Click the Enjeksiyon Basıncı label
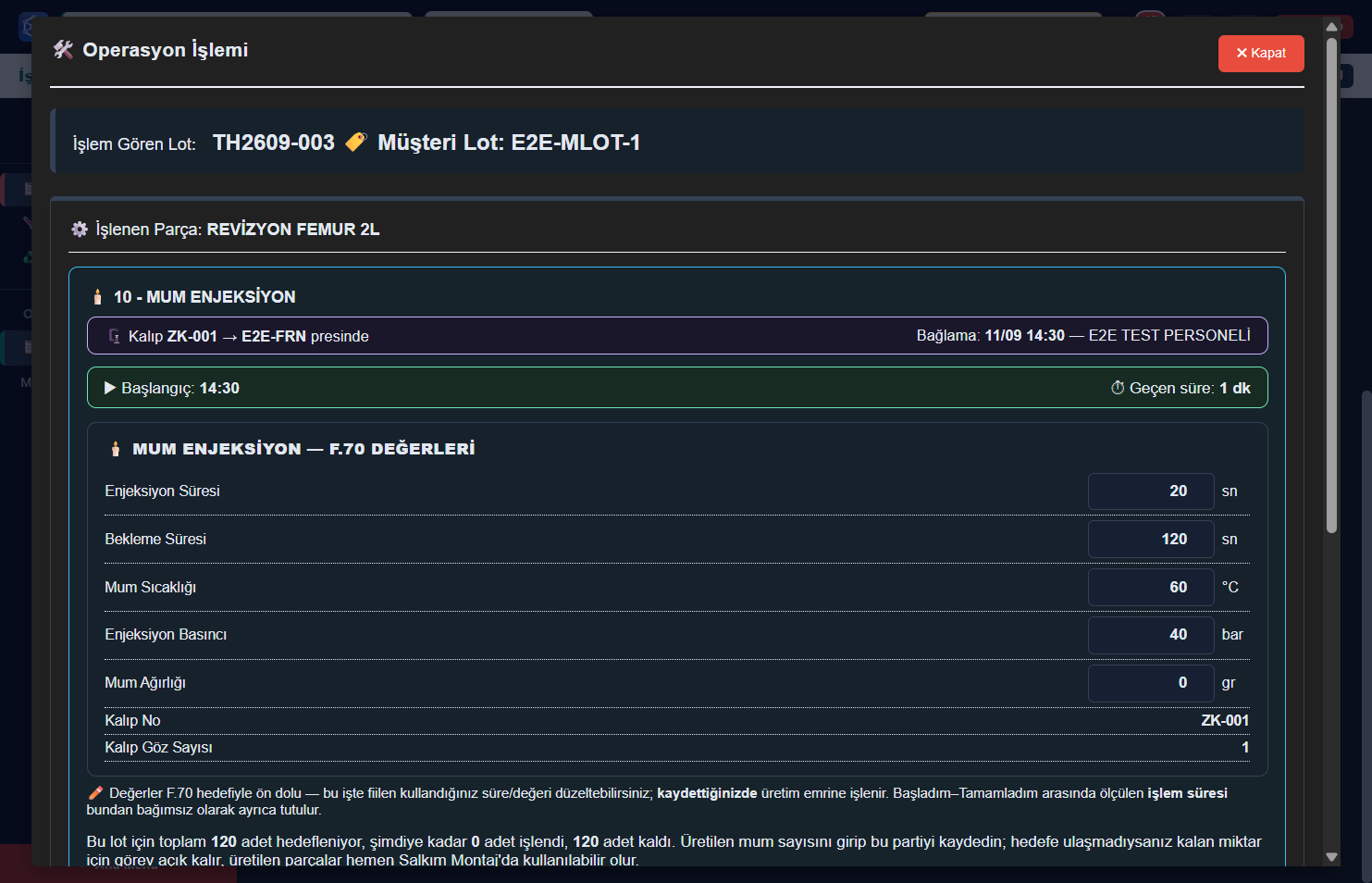1372x883 pixels. (166, 635)
